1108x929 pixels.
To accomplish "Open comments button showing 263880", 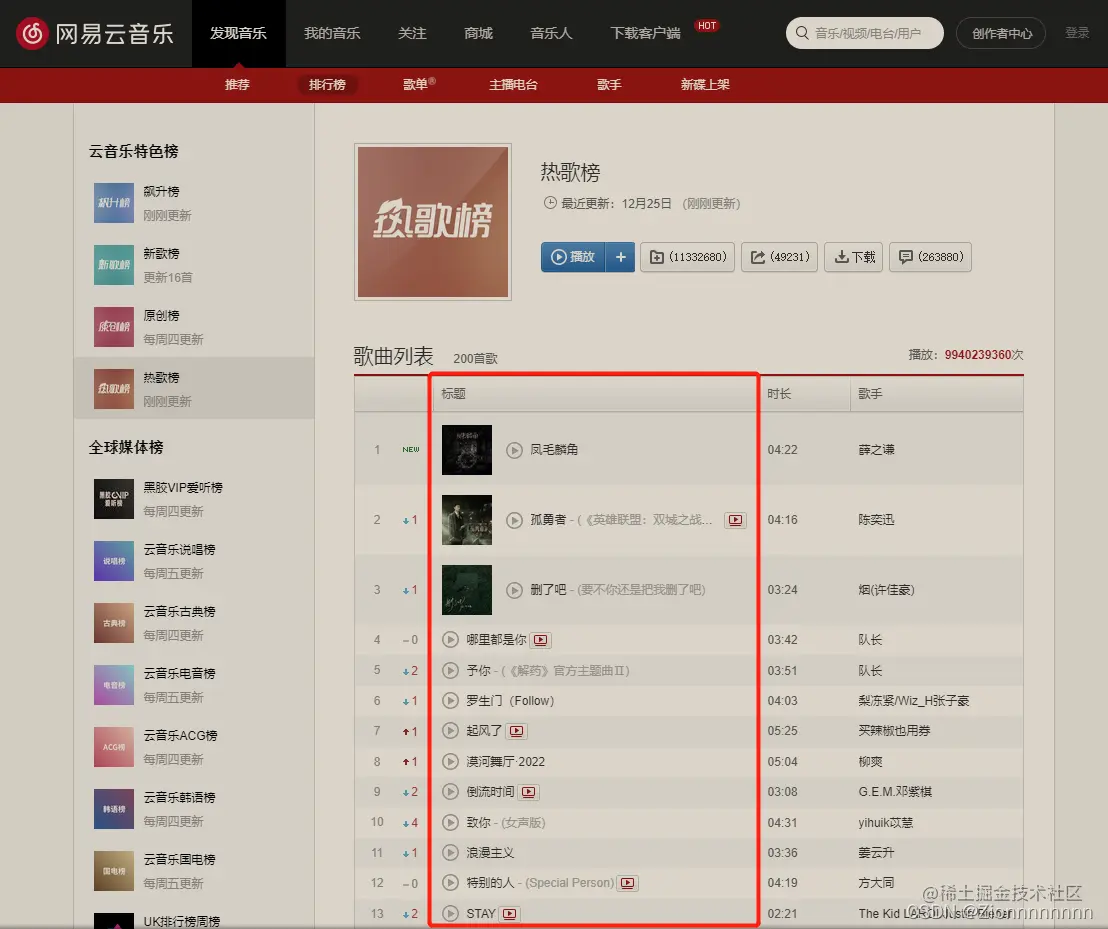I will pyautogui.click(x=931, y=257).
